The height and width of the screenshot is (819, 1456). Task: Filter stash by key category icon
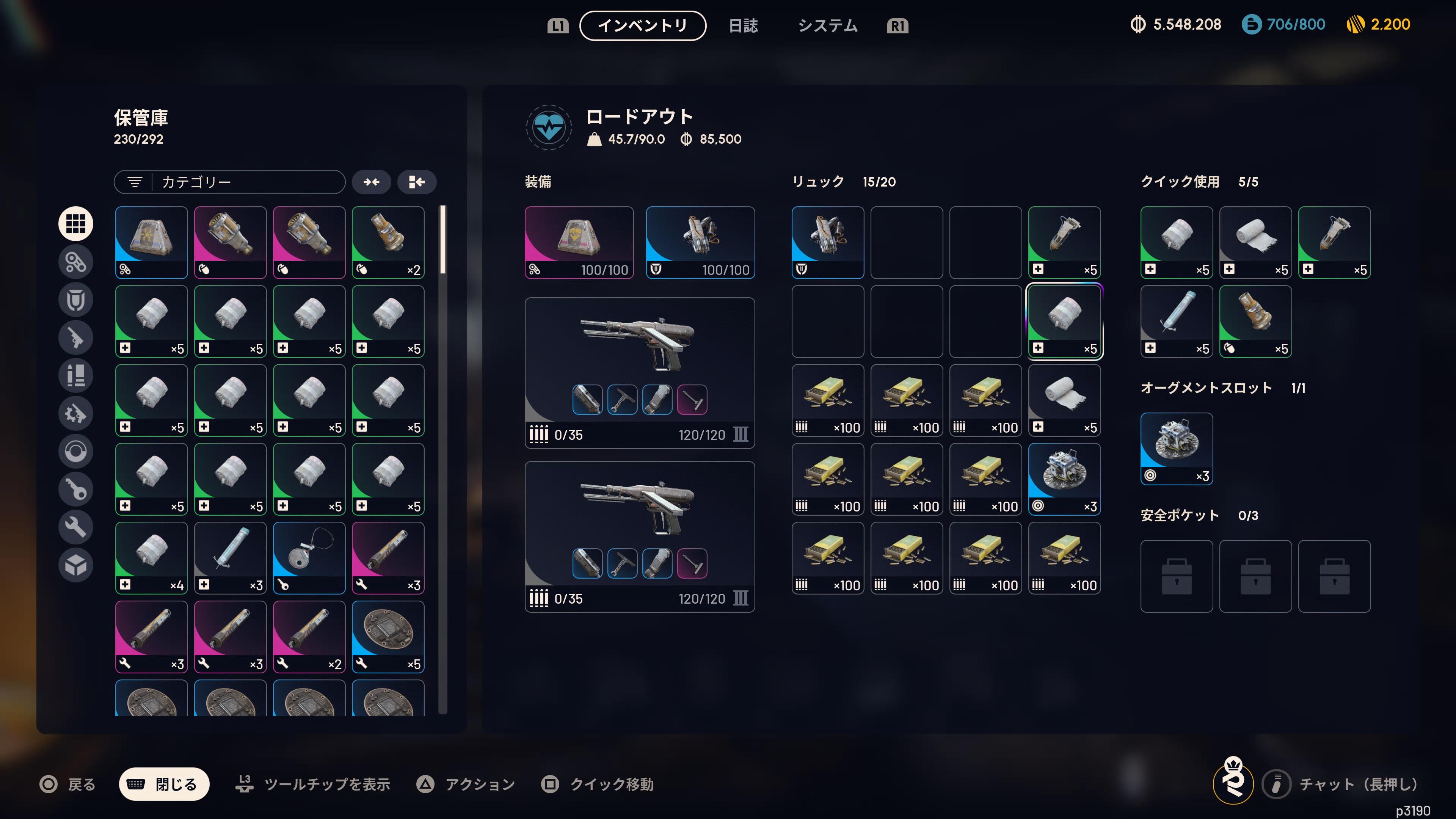coord(76,489)
